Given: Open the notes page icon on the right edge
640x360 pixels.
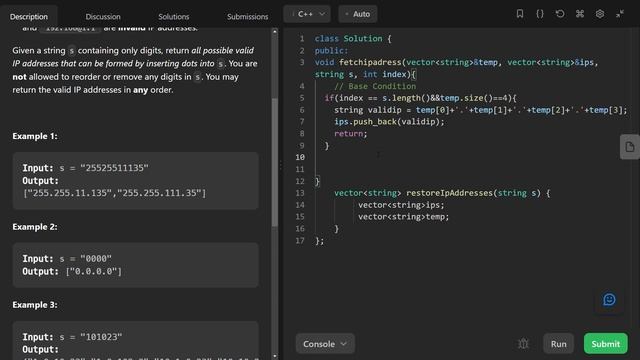Looking at the screenshot, I should pos(630,147).
